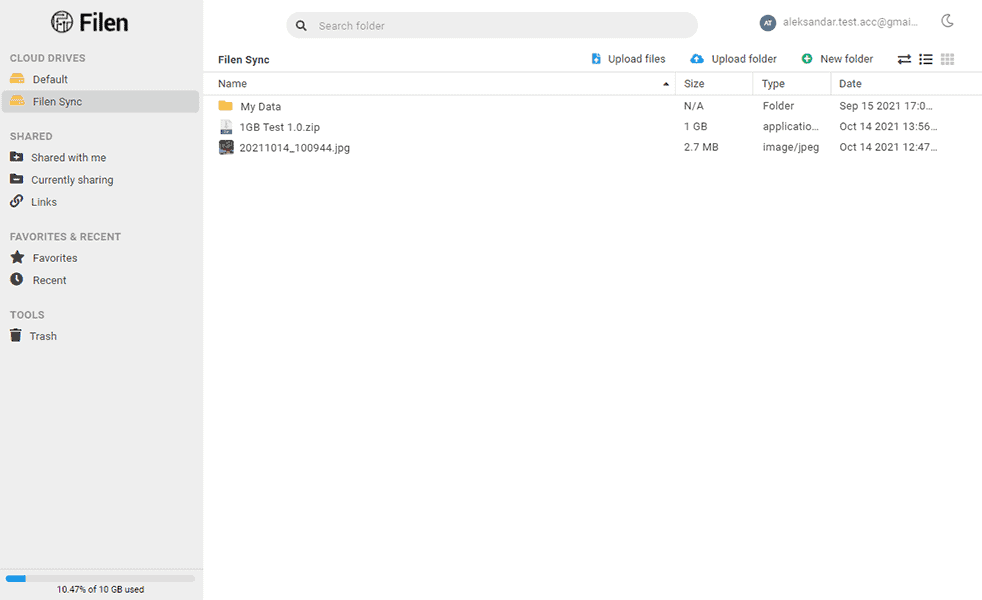This screenshot has height=600, width=982.
Task: Toggle dark mode with the moon icon
Action: pyautogui.click(x=948, y=21)
